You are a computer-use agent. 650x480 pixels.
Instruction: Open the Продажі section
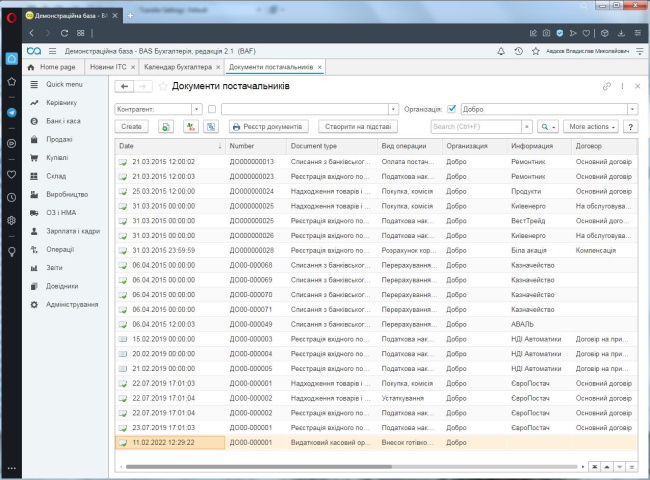(x=59, y=139)
